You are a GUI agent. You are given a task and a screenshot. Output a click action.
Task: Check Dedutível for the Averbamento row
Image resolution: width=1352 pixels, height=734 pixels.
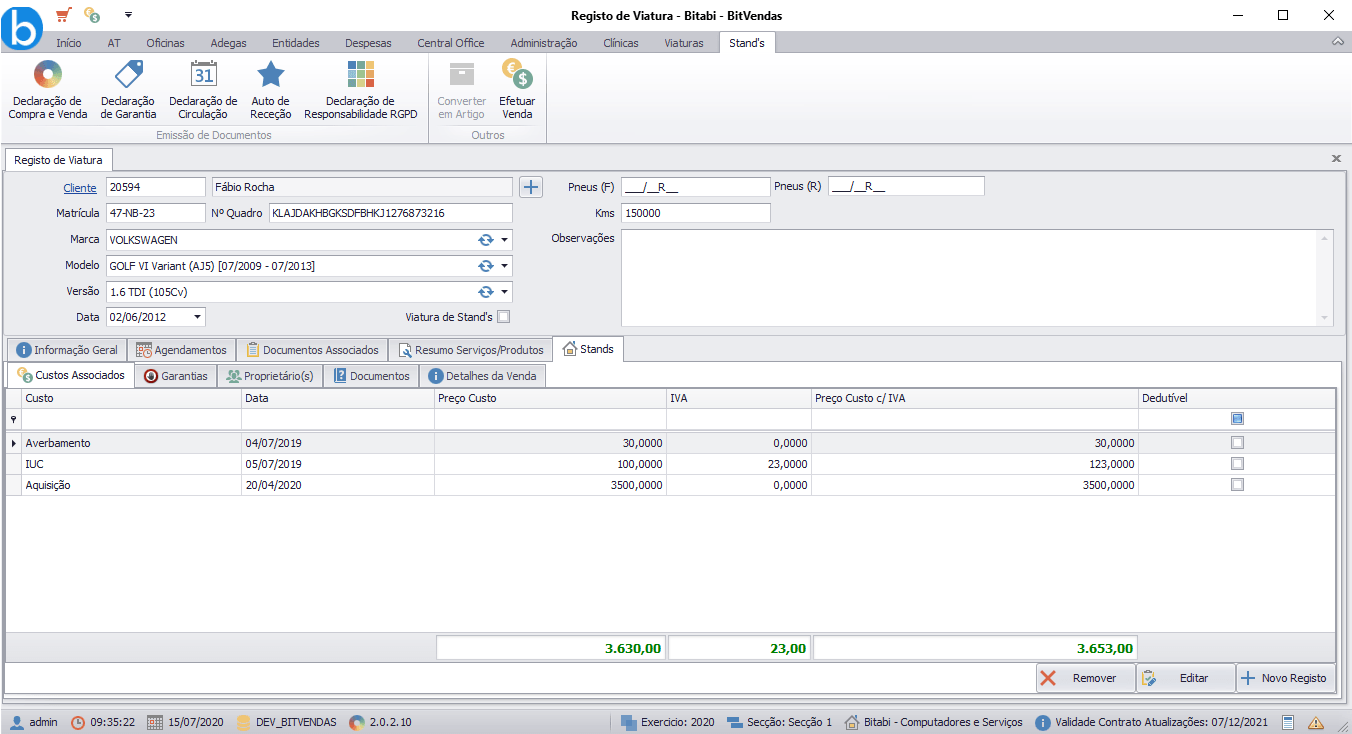click(1237, 442)
